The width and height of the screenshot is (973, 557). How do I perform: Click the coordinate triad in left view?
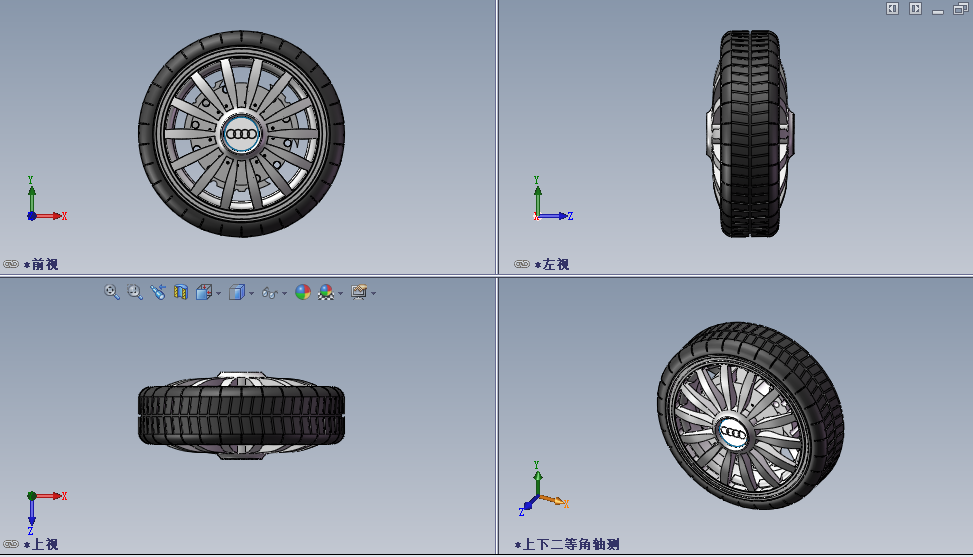click(x=553, y=198)
